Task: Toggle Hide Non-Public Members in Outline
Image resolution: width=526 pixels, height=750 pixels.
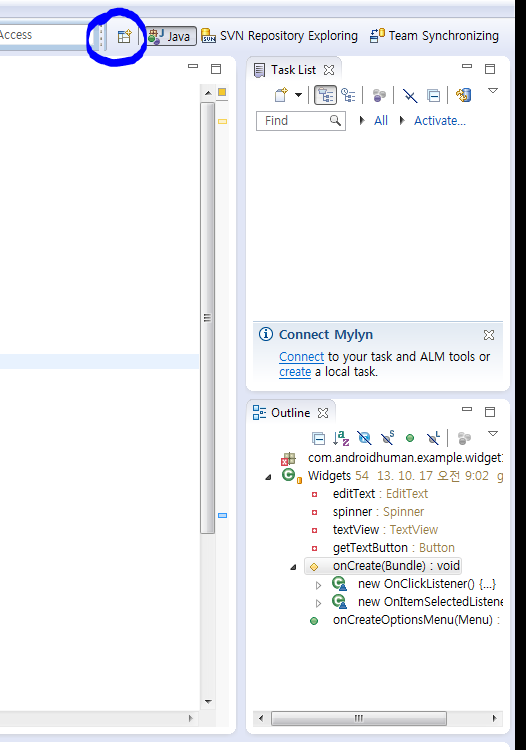Action: pos(410,438)
